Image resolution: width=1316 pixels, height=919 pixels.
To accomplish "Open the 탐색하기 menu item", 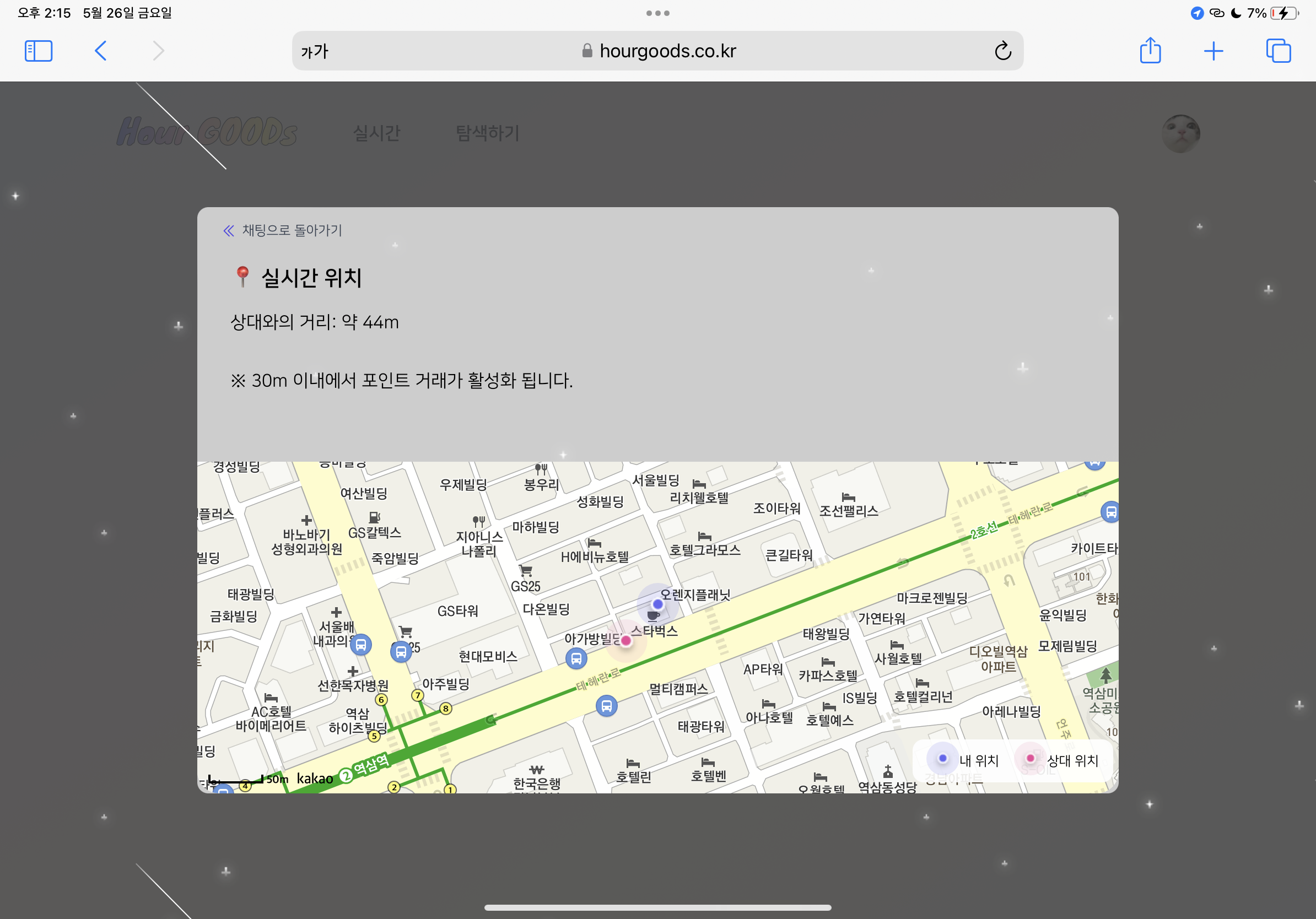I will click(x=487, y=133).
